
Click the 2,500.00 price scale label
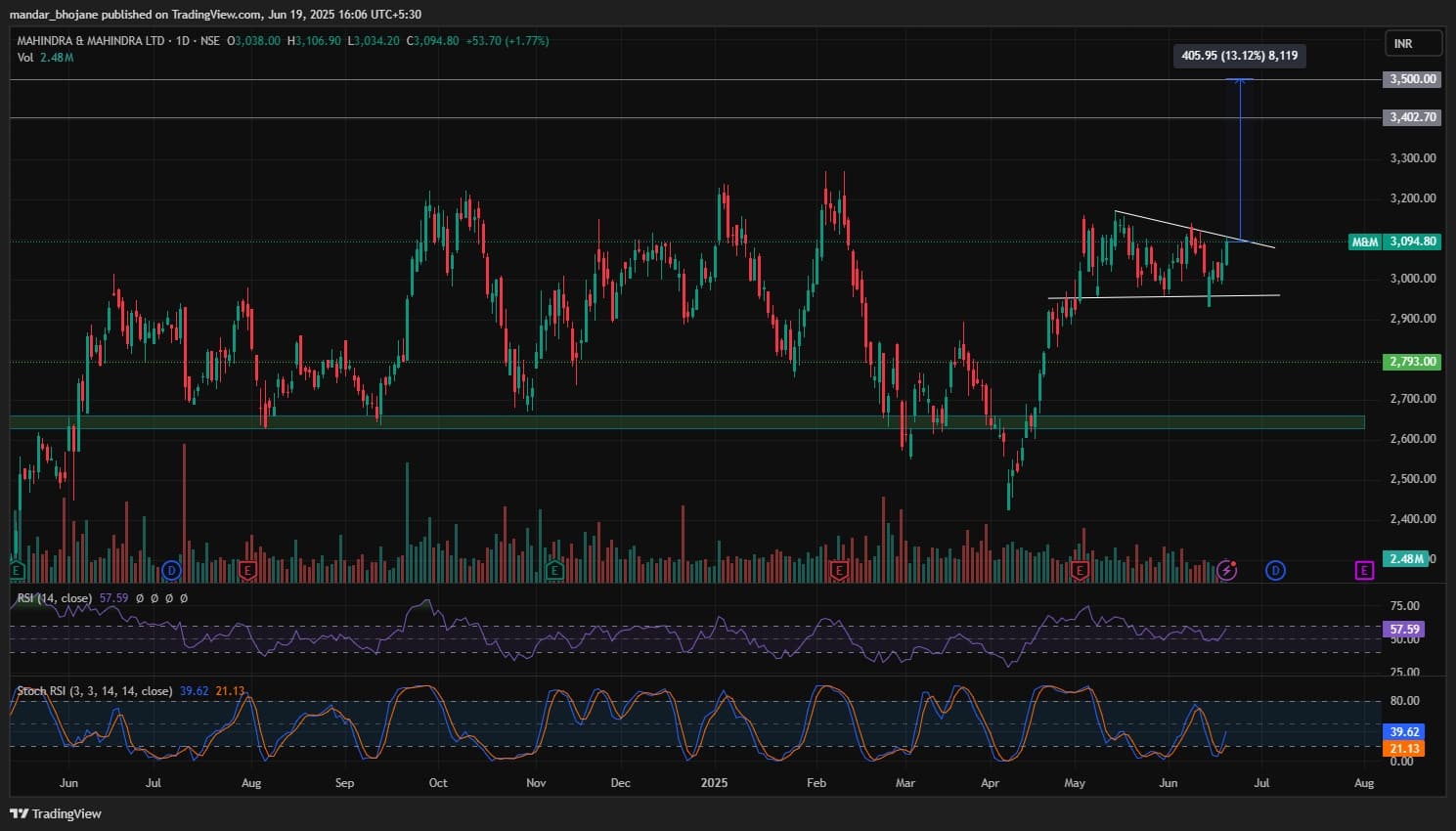tap(1413, 479)
